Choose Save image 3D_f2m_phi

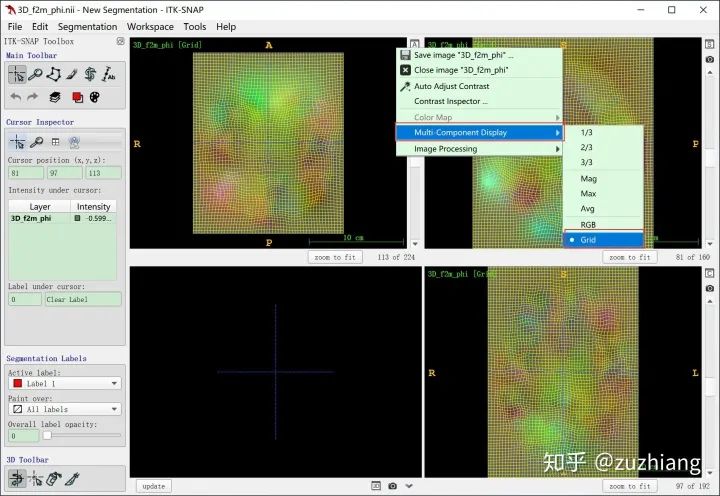(479, 55)
